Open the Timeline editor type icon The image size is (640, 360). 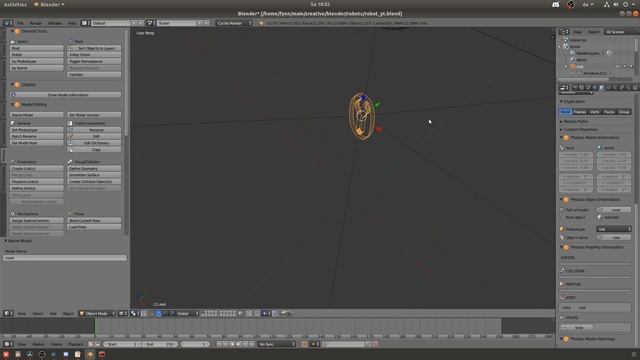[x=8, y=344]
